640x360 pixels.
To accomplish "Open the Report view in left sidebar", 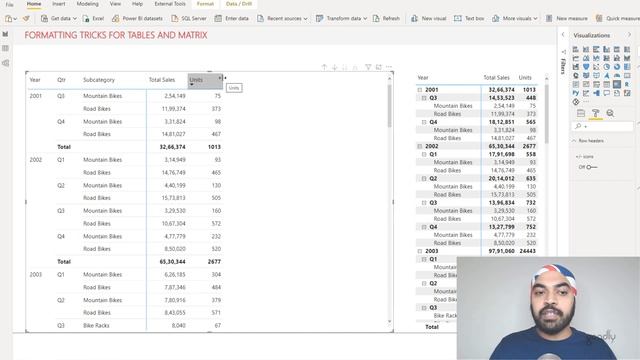I will click(x=5, y=34).
